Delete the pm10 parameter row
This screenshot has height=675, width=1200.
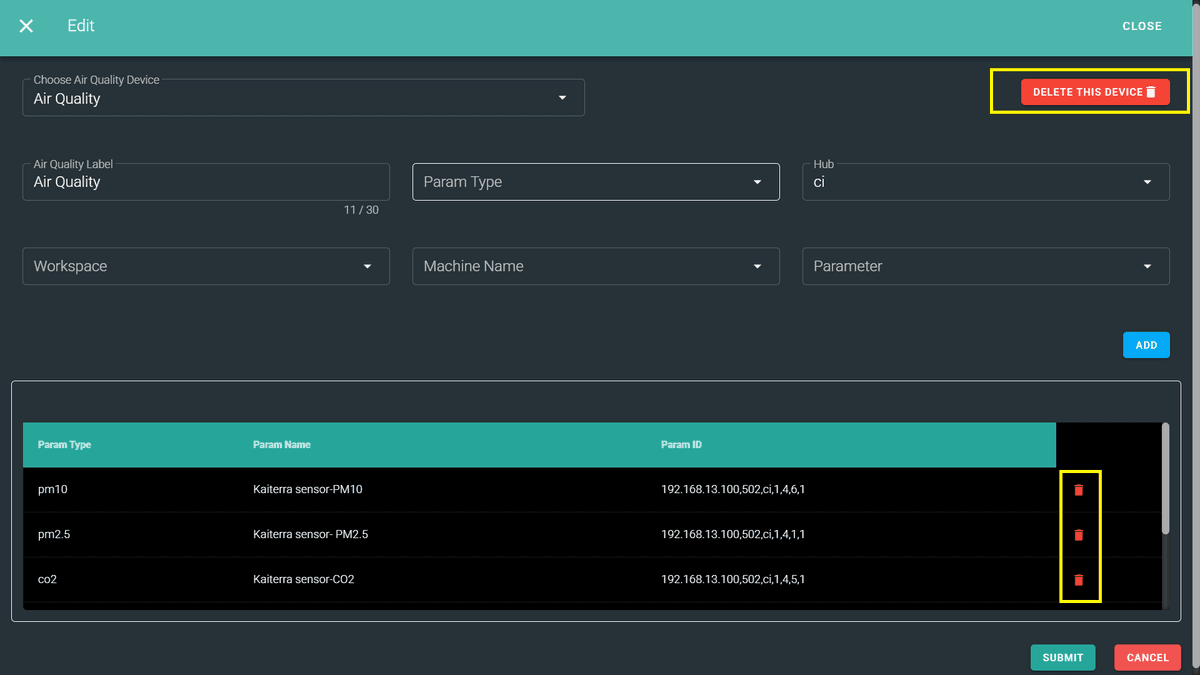click(x=1078, y=490)
